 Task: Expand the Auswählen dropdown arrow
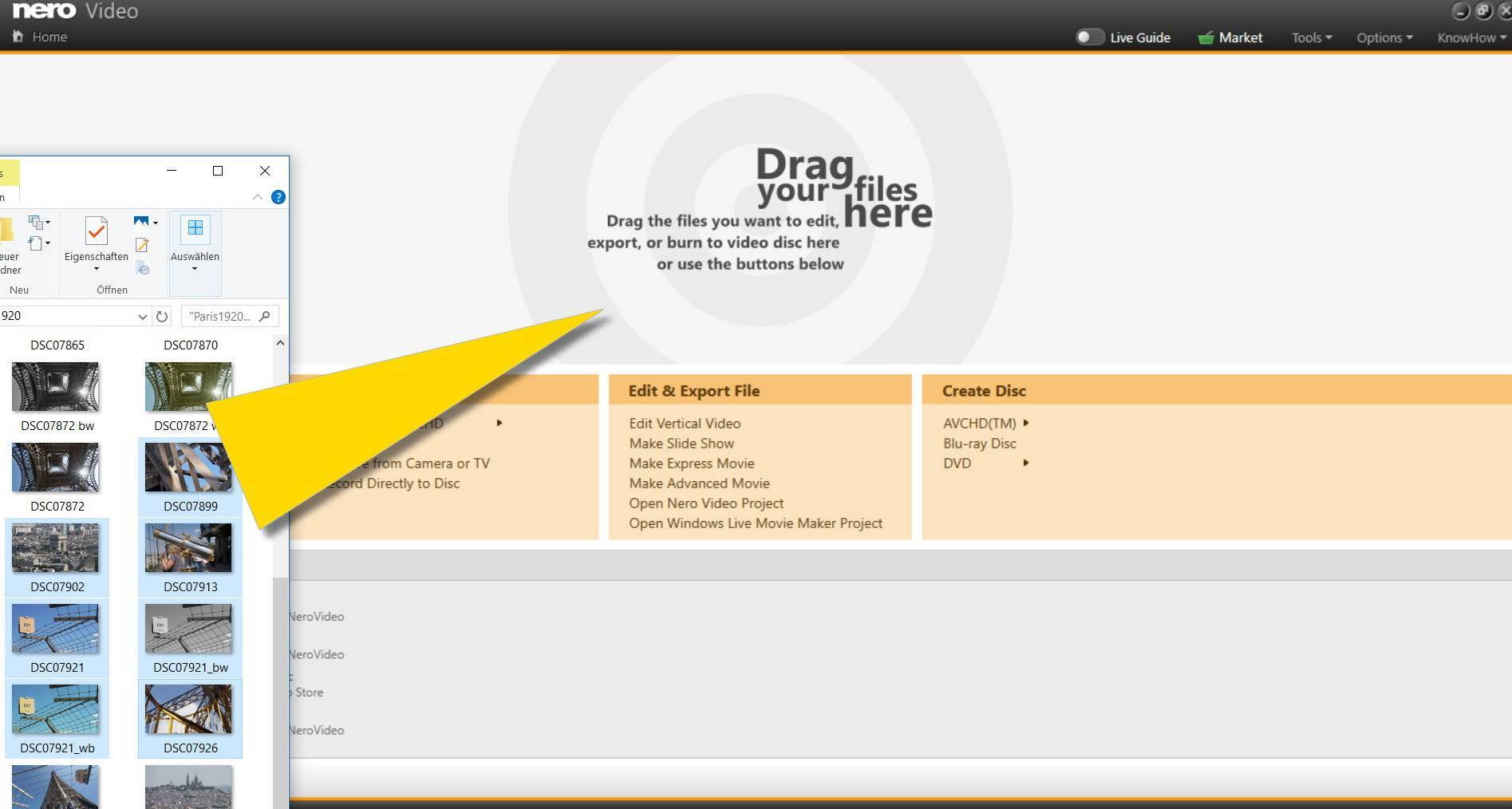pyautogui.click(x=195, y=270)
